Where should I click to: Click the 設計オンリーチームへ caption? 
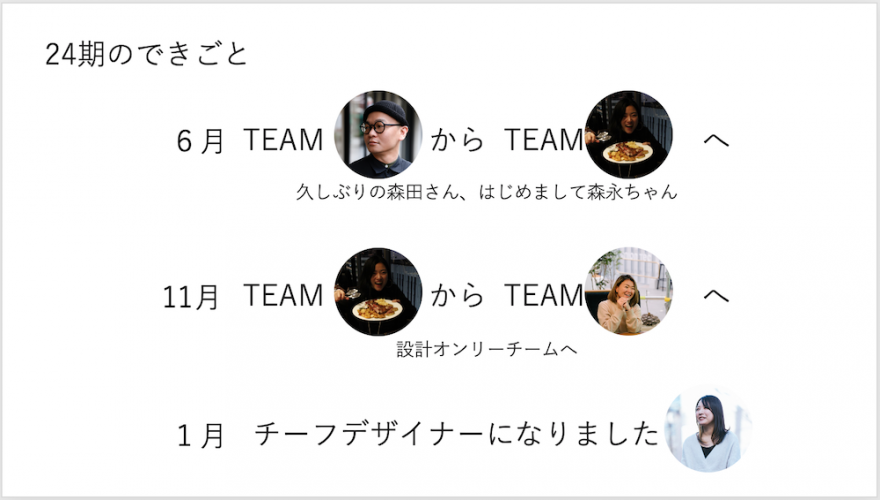[487, 349]
